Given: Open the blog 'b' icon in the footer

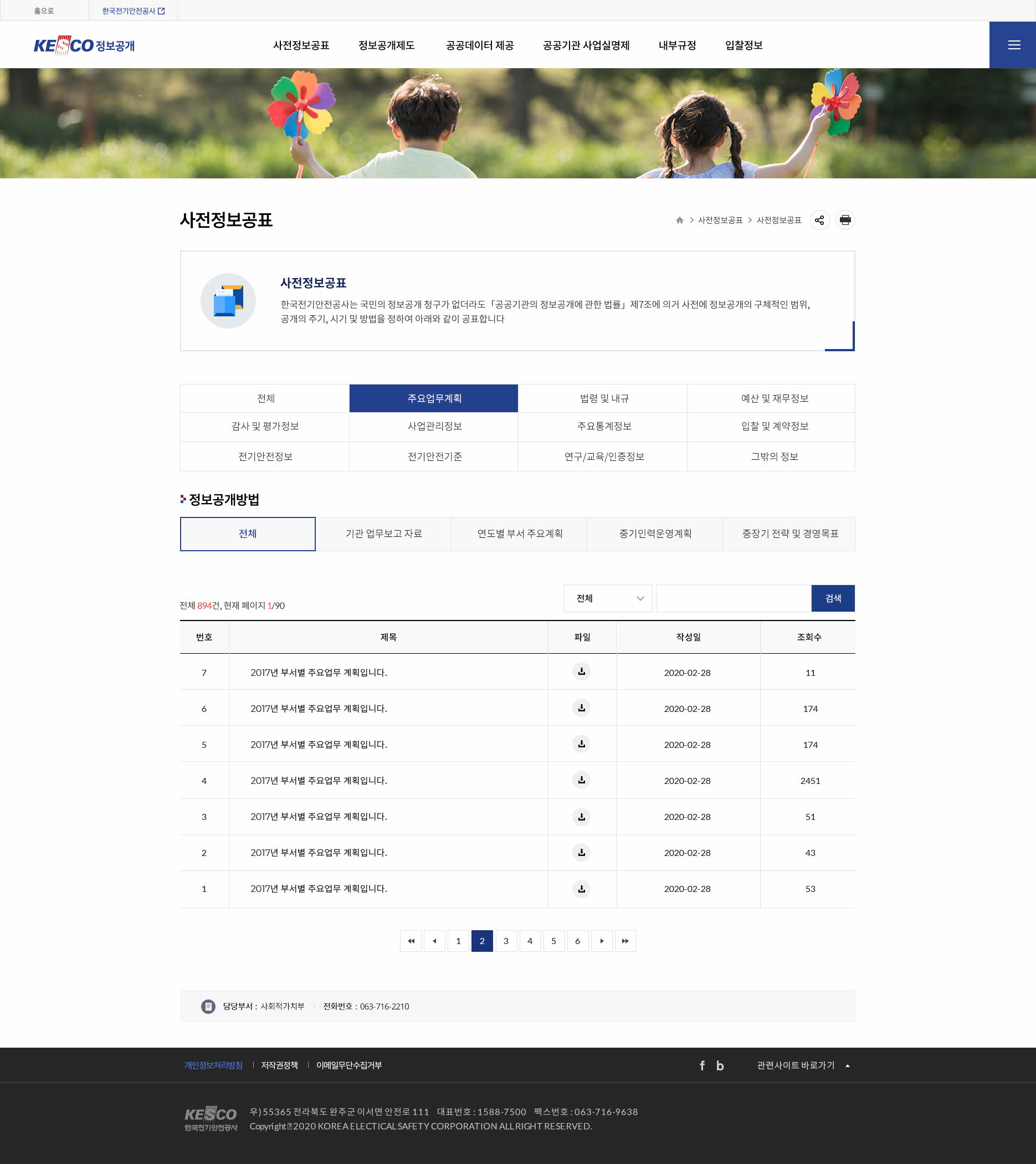Looking at the screenshot, I should pos(720,1065).
